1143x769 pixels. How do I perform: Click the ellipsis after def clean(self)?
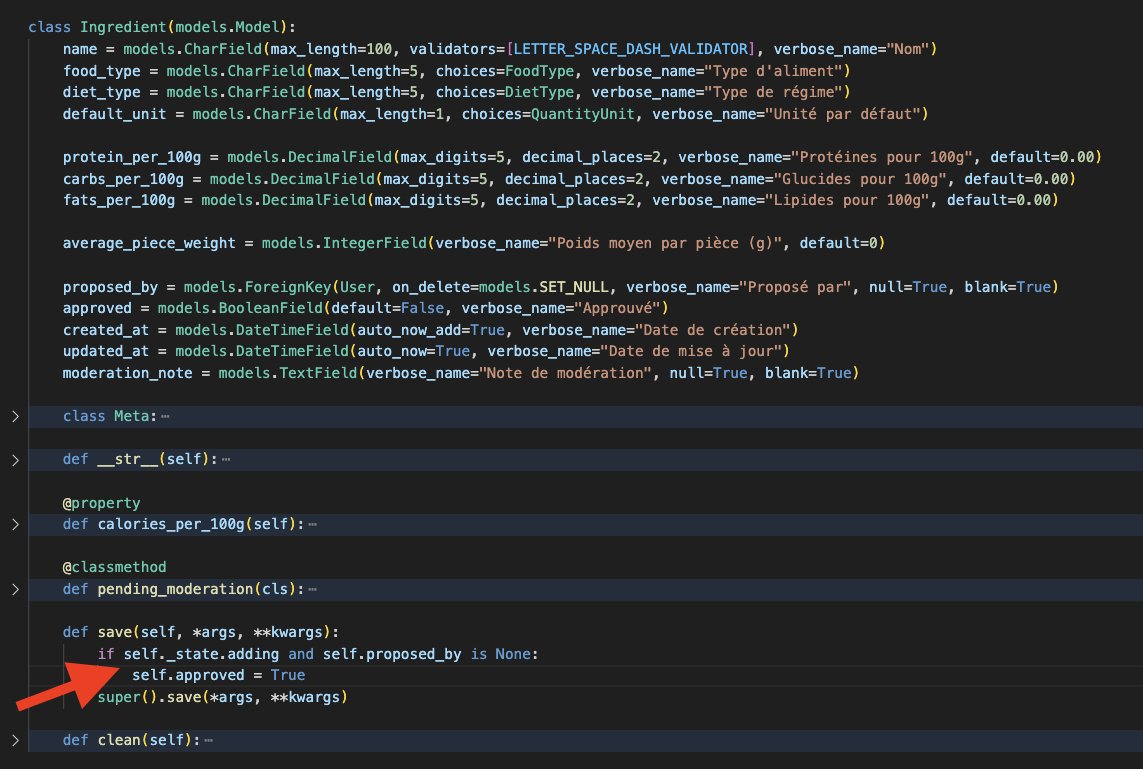pos(208,740)
